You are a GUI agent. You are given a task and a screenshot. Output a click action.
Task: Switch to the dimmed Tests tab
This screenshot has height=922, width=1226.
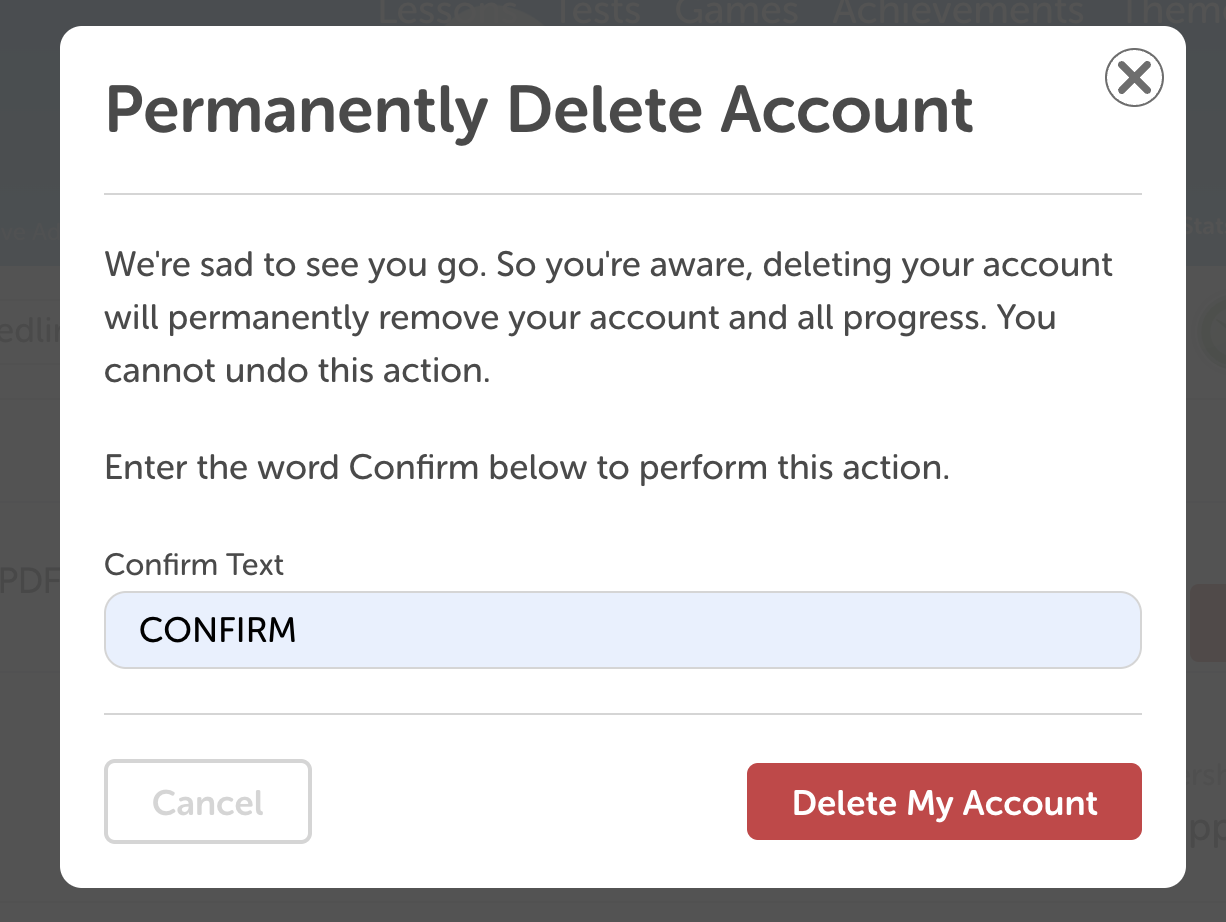(596, 12)
